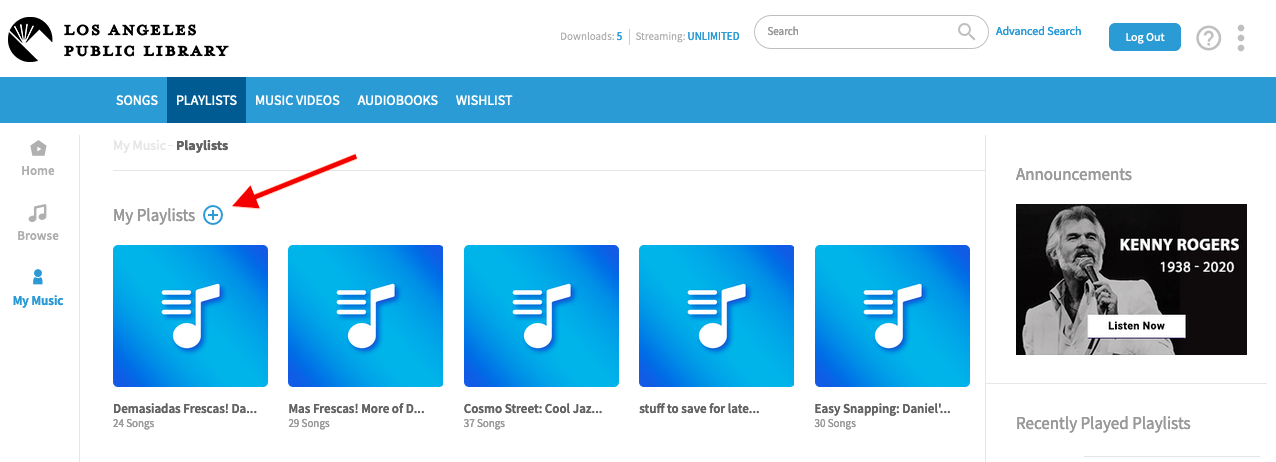Open the help question mark icon
Image resolution: width=1276 pixels, height=462 pixels.
click(1209, 38)
